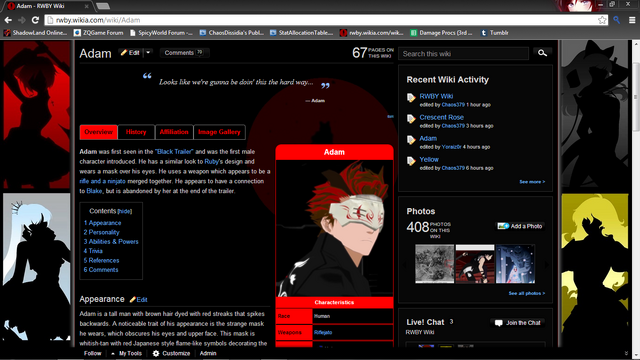The width and height of the screenshot is (640, 360).
Task: Open user Yoraiz0r profile link
Action: pyautogui.click(x=451, y=147)
